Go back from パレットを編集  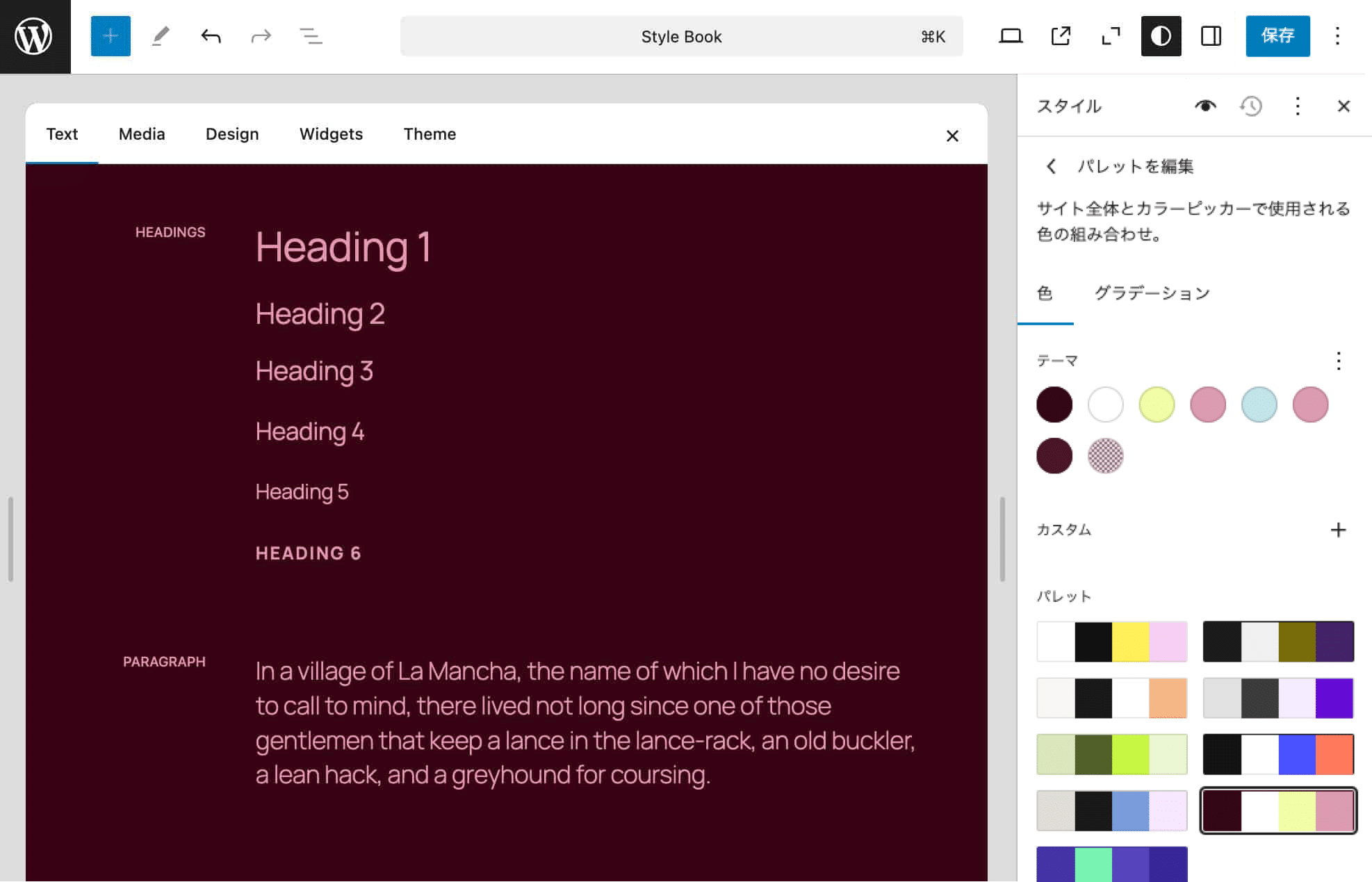1051,166
